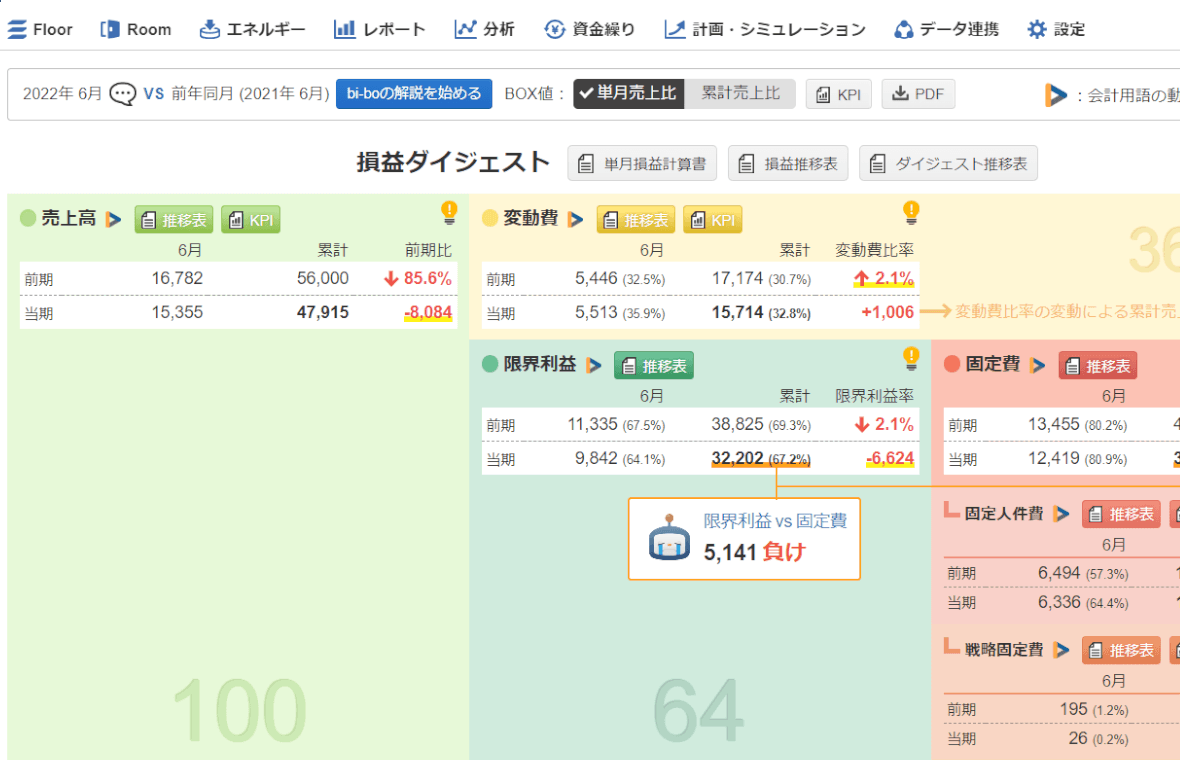Open the 限界利益 推移表
1180x760 pixels.
pos(654,366)
